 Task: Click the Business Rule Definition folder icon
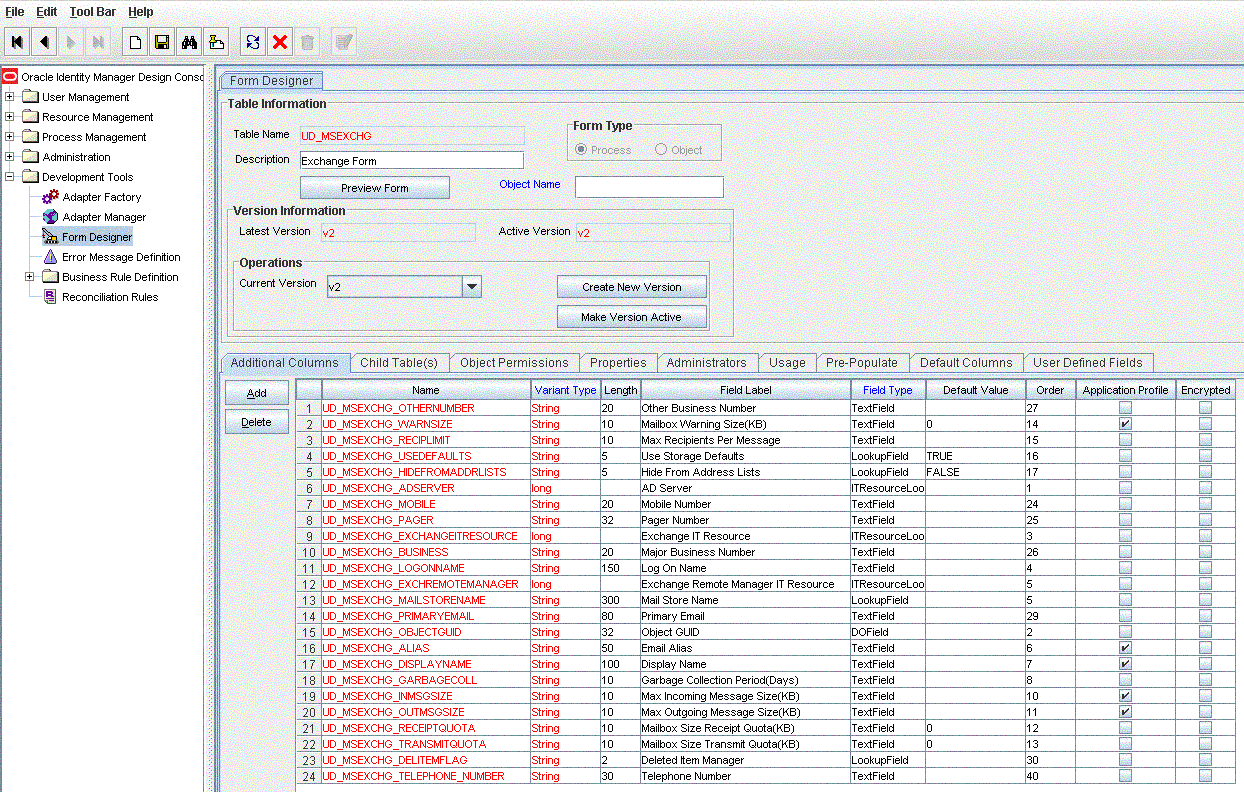click(x=50, y=277)
